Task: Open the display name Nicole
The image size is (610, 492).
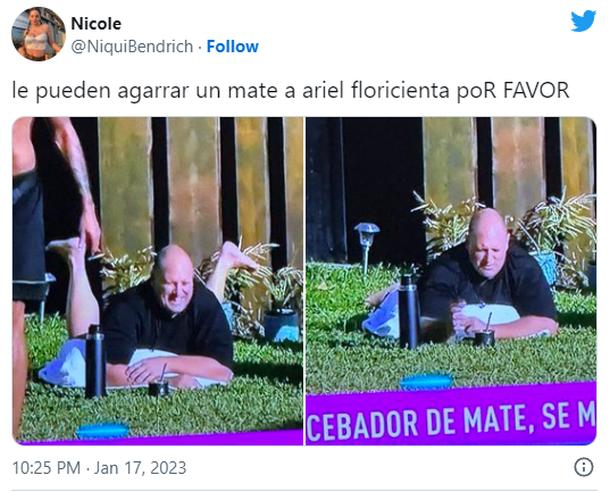Action: (x=96, y=24)
